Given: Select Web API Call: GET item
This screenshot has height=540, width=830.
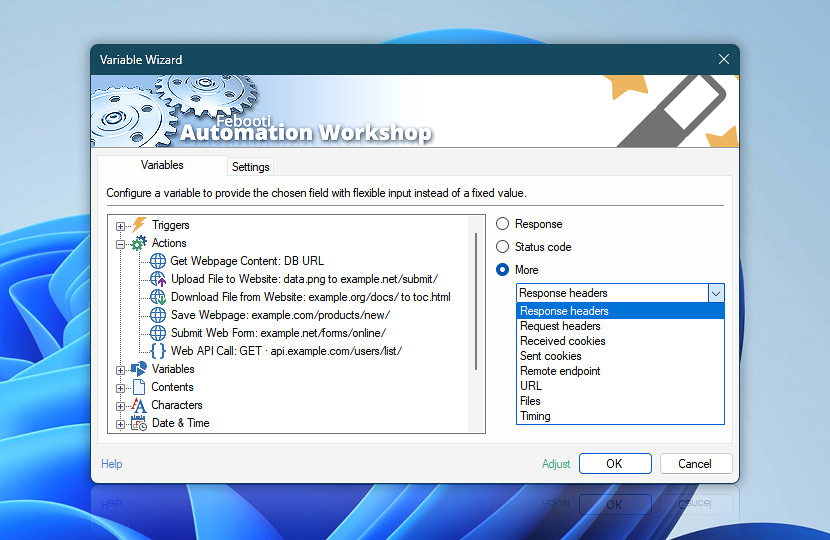Looking at the screenshot, I should pyautogui.click(x=286, y=351).
